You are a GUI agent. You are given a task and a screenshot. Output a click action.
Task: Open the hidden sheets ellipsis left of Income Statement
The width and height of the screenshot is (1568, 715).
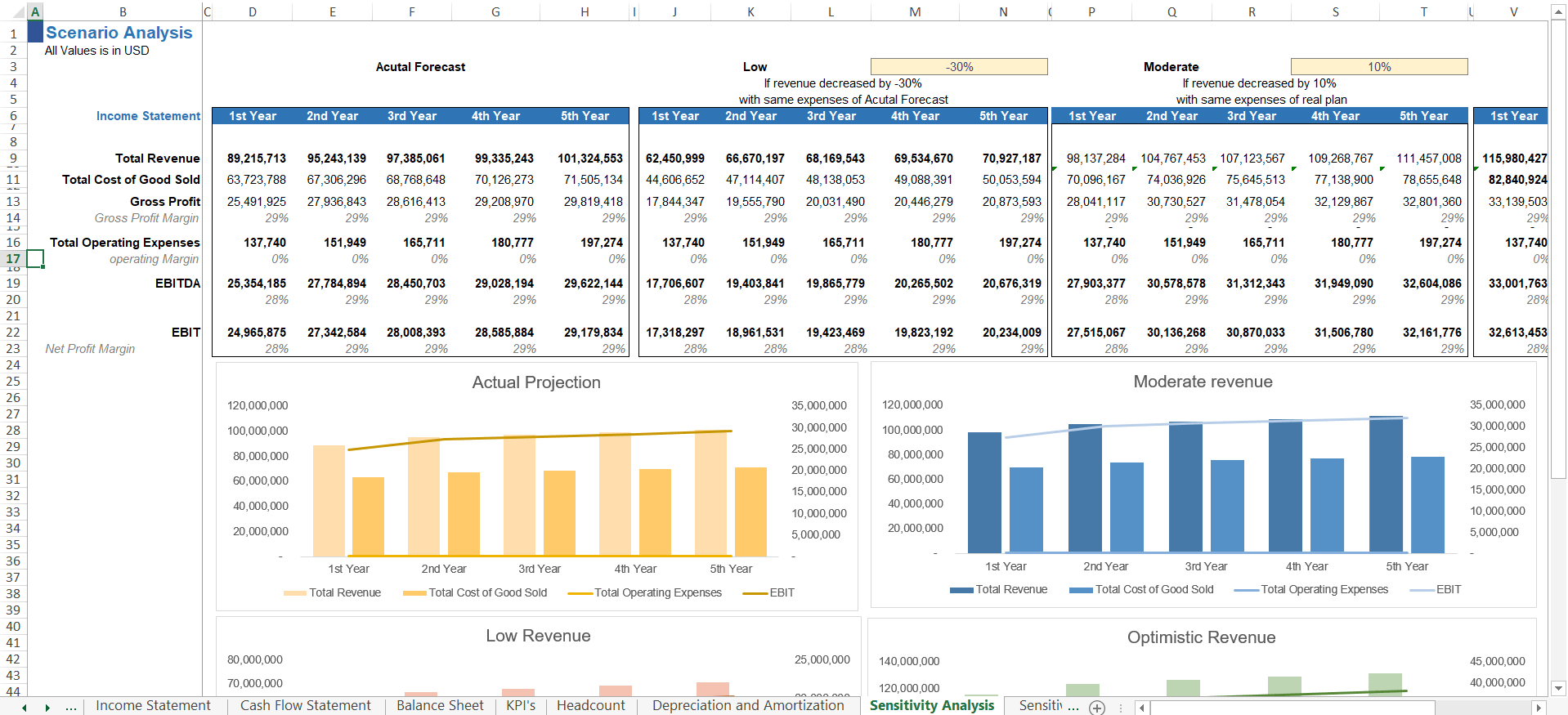71,707
